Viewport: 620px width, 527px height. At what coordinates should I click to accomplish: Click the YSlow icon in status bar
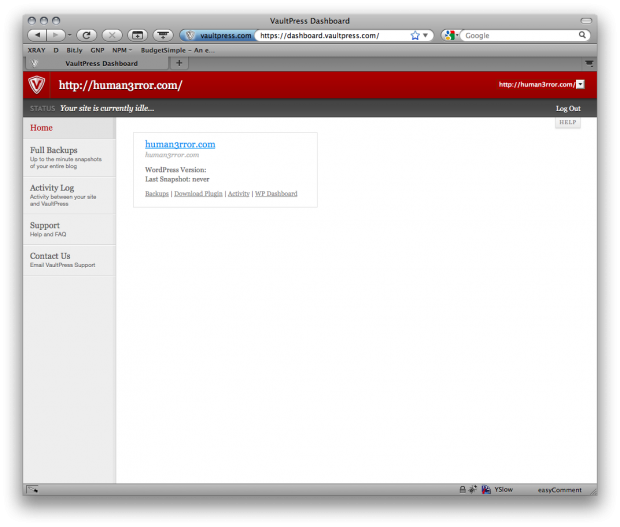(486, 489)
